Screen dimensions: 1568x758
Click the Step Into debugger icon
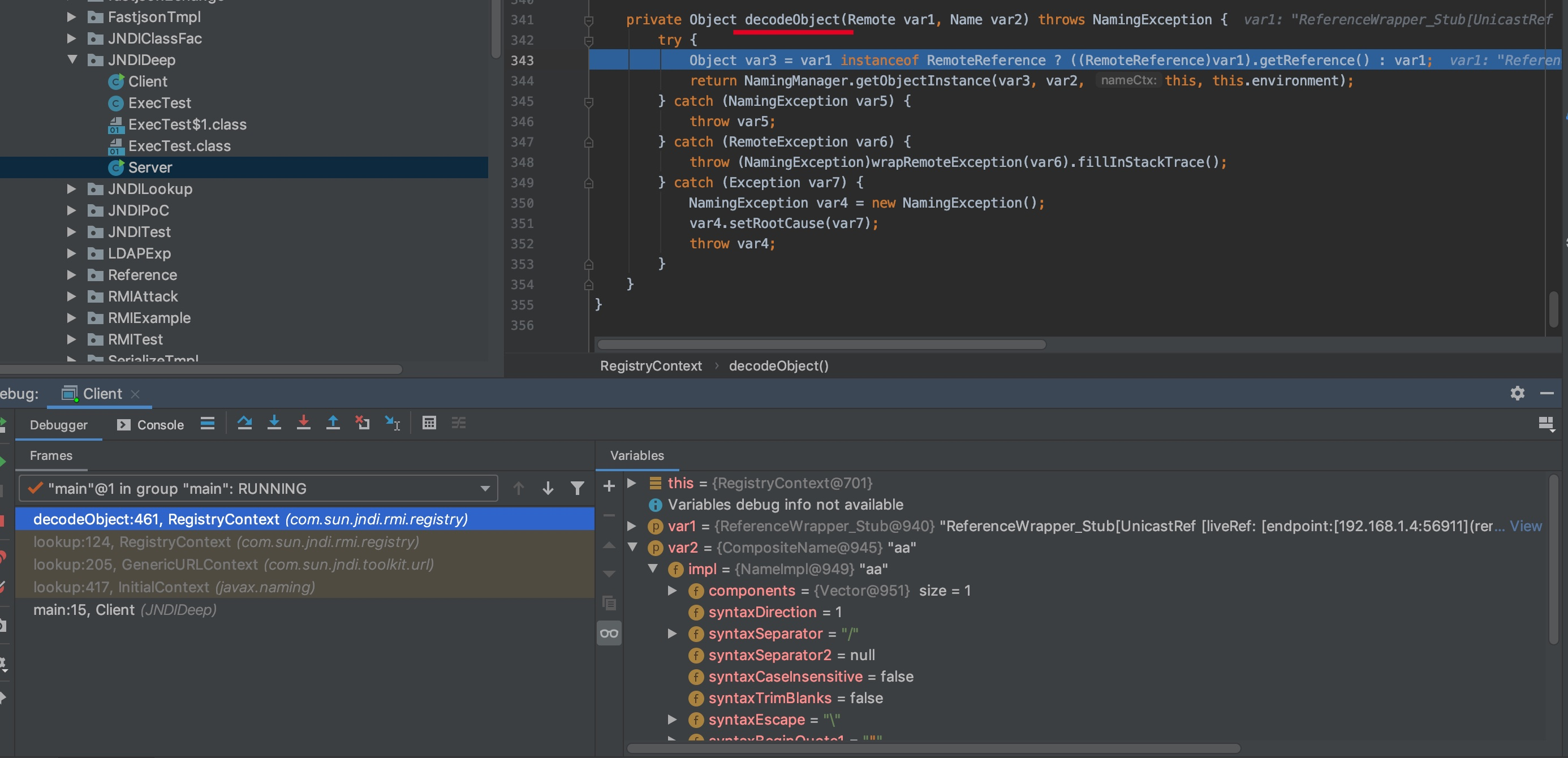[274, 423]
